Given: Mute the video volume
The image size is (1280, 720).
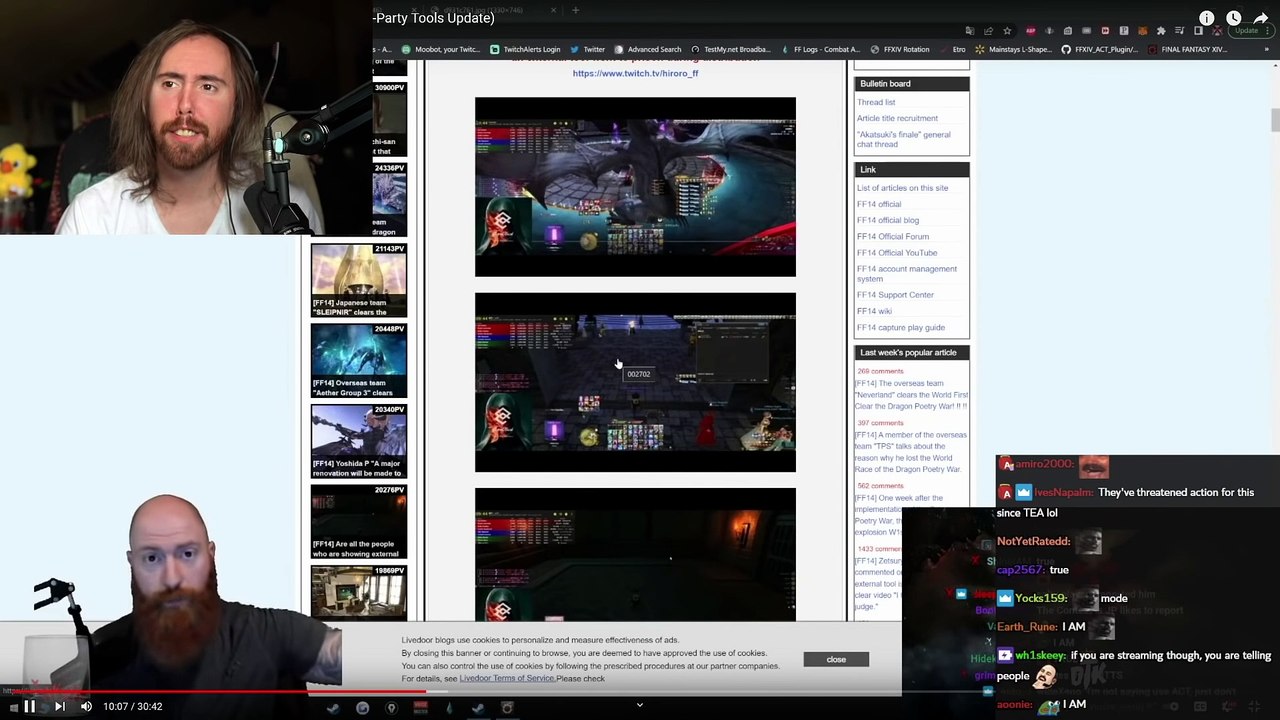Looking at the screenshot, I should [x=86, y=706].
